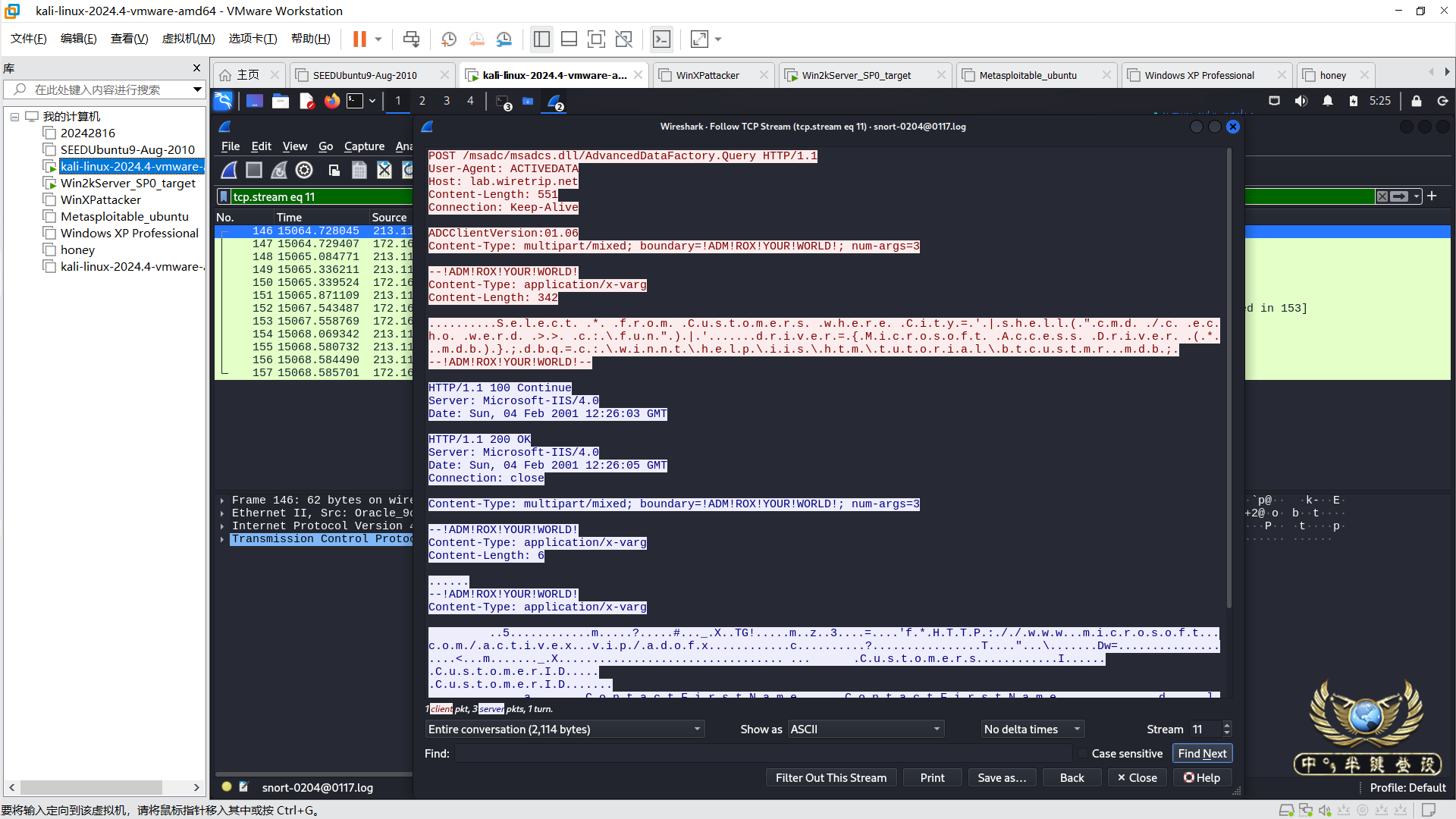Click the Save as… button
The height and width of the screenshot is (819, 1456).
(x=1002, y=778)
